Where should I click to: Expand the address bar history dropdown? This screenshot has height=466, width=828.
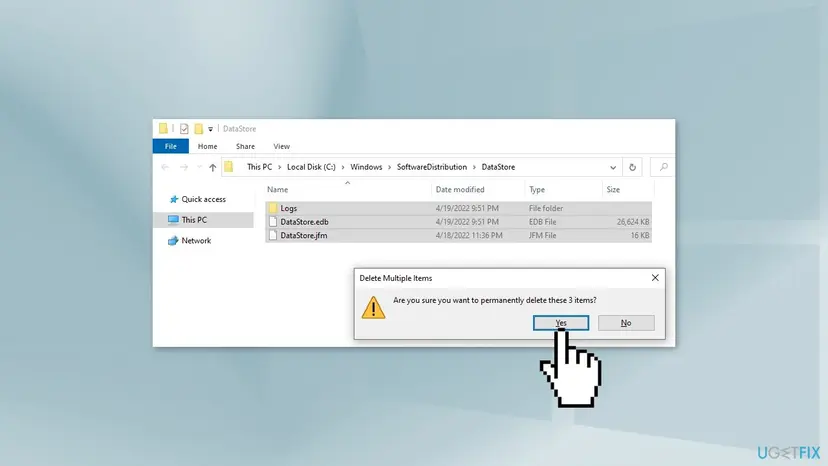click(613, 167)
